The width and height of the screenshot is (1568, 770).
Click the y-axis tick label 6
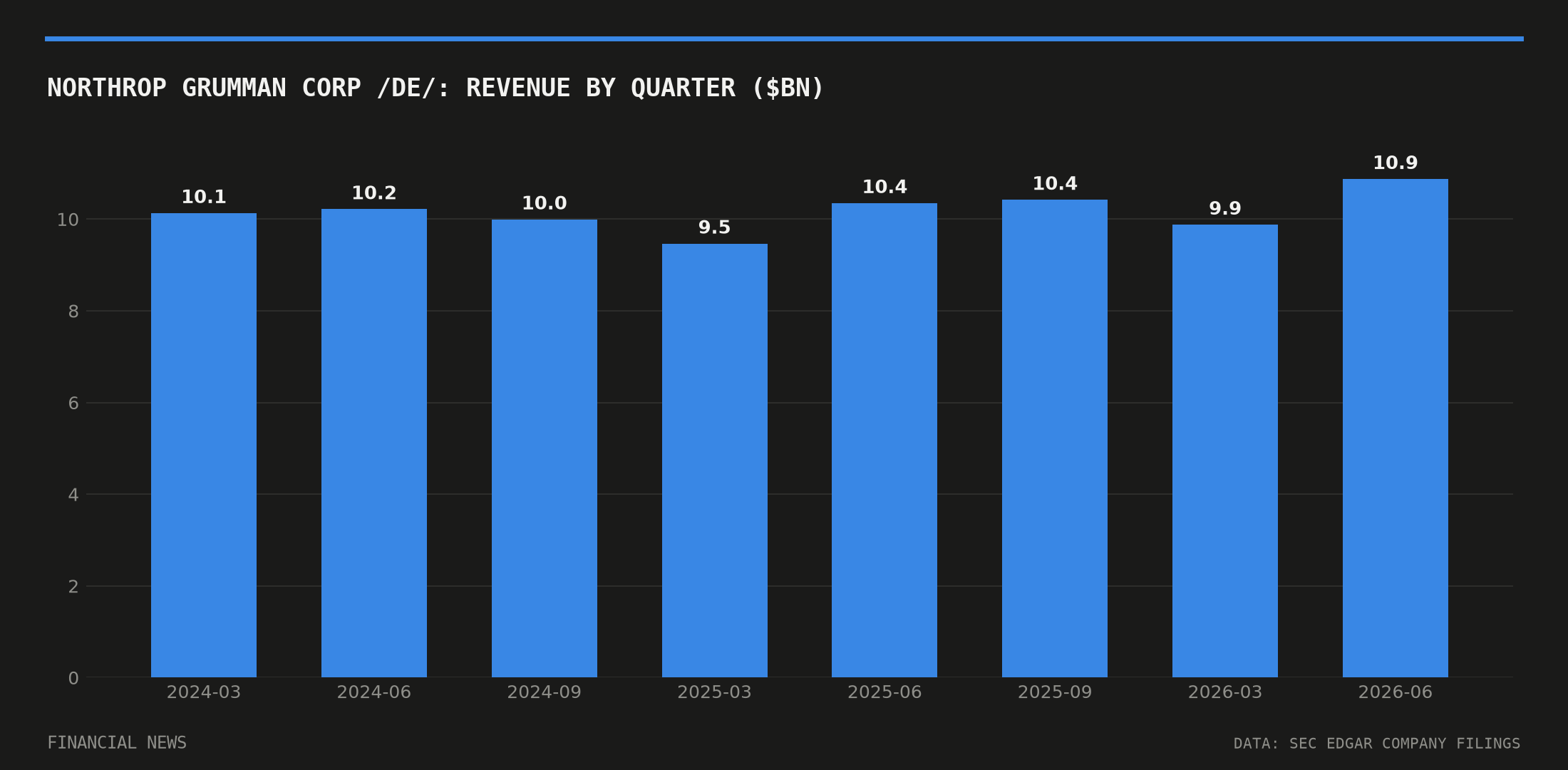click(73, 404)
